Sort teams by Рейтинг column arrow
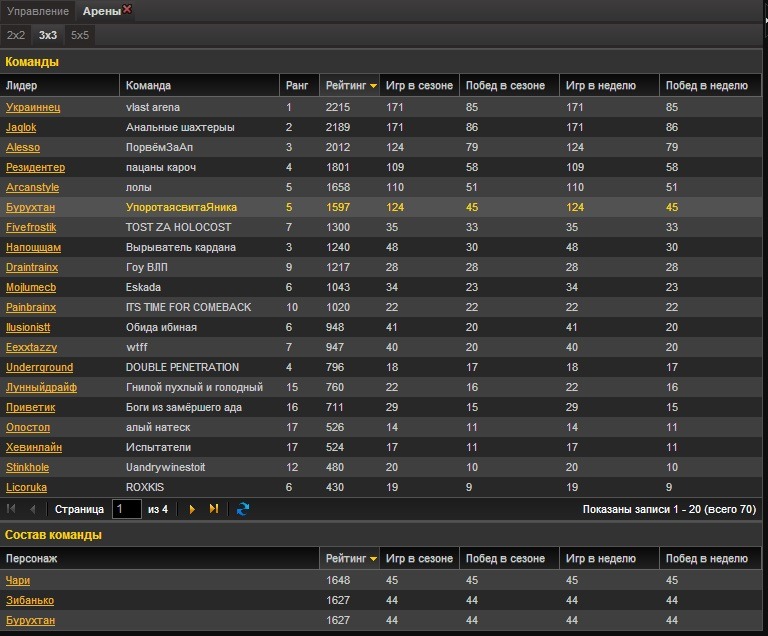 pyautogui.click(x=373, y=86)
